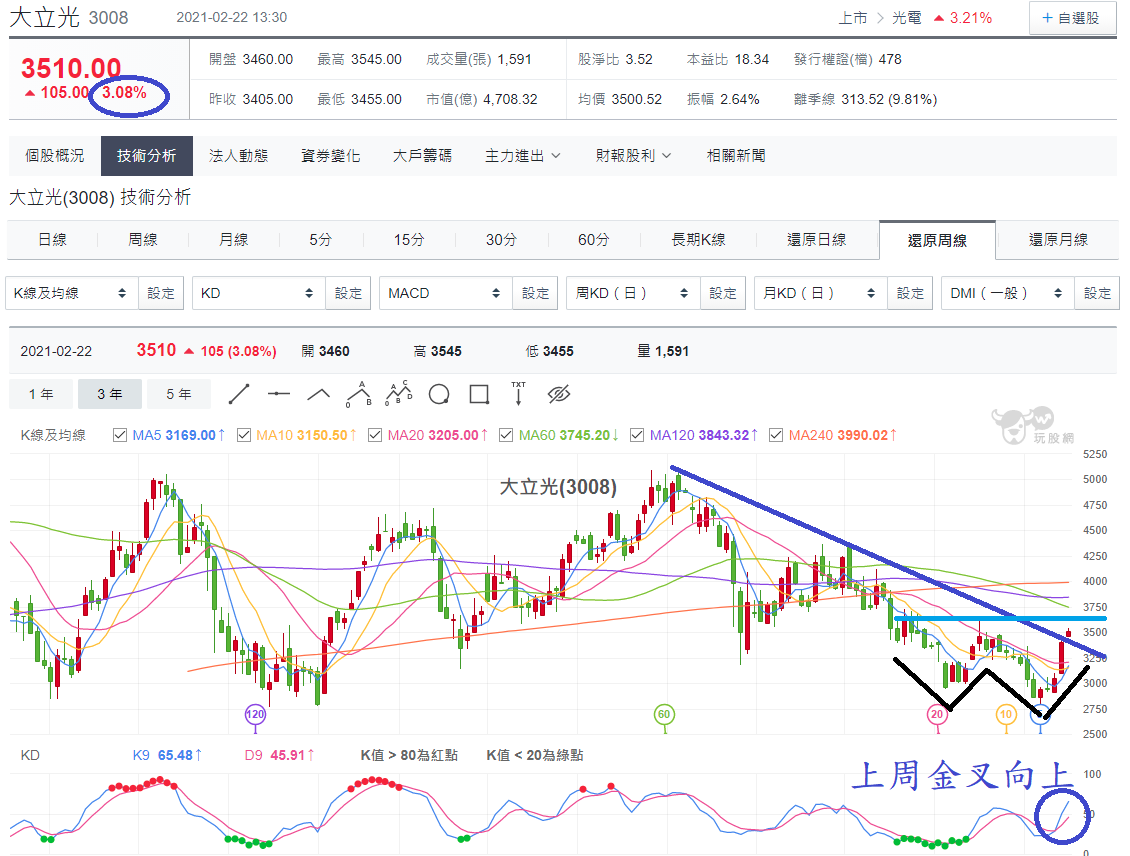Screen dimensions: 1130x856
Task: Switch to the 還原月線 chart
Action: 1058,240
